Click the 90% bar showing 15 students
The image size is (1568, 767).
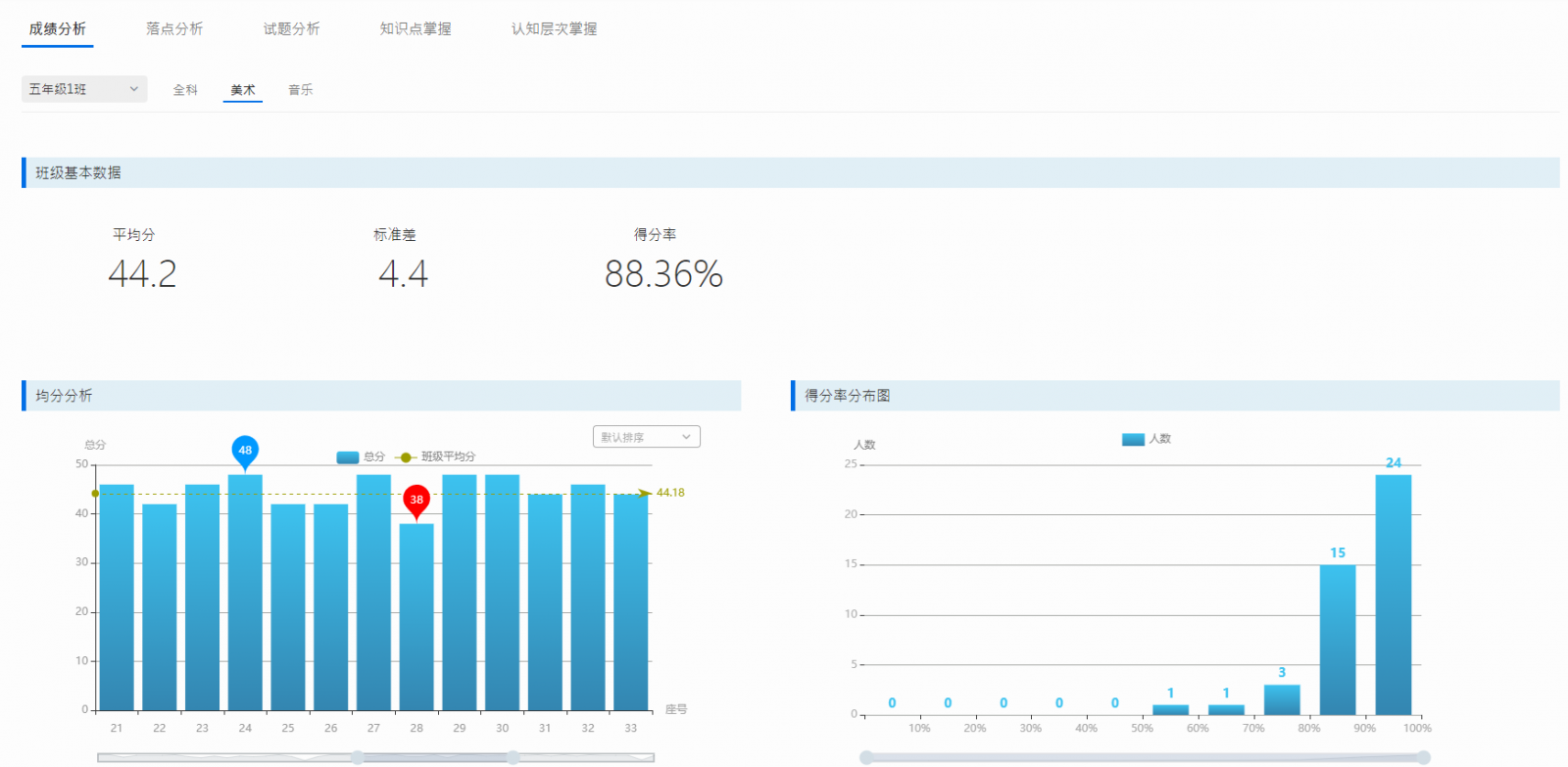coord(1337,639)
